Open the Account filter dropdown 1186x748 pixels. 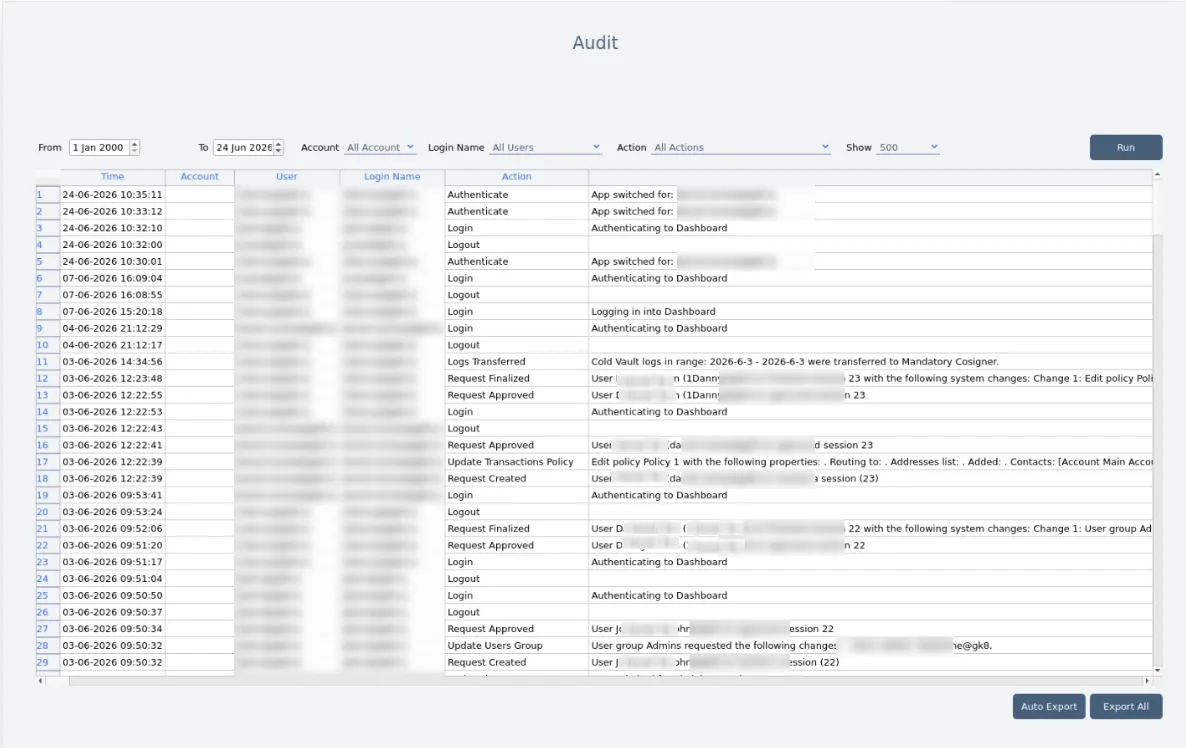(380, 147)
